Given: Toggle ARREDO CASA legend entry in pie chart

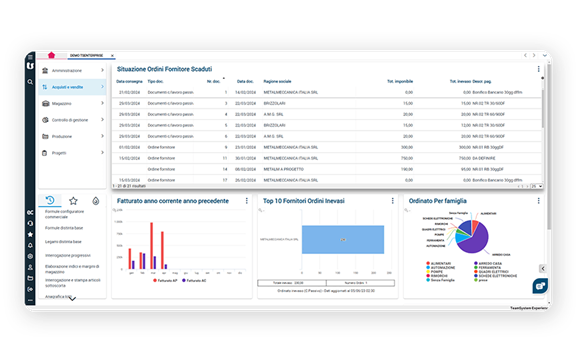Looking at the screenshot, I should click(487, 264).
